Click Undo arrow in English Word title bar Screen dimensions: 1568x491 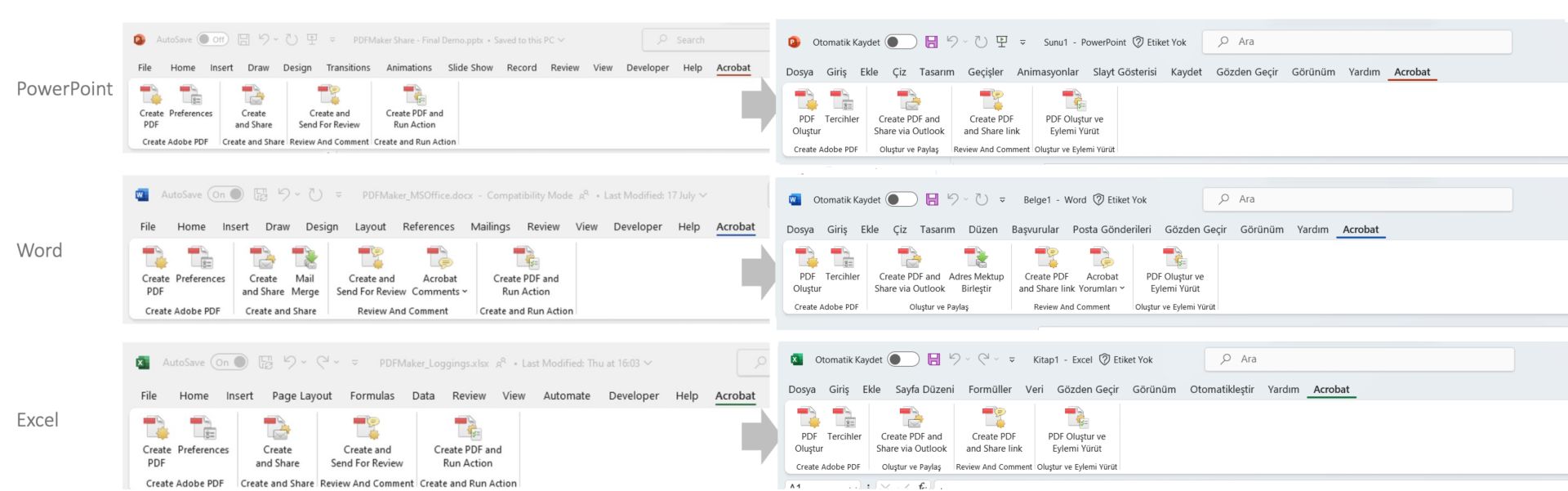[x=283, y=194]
